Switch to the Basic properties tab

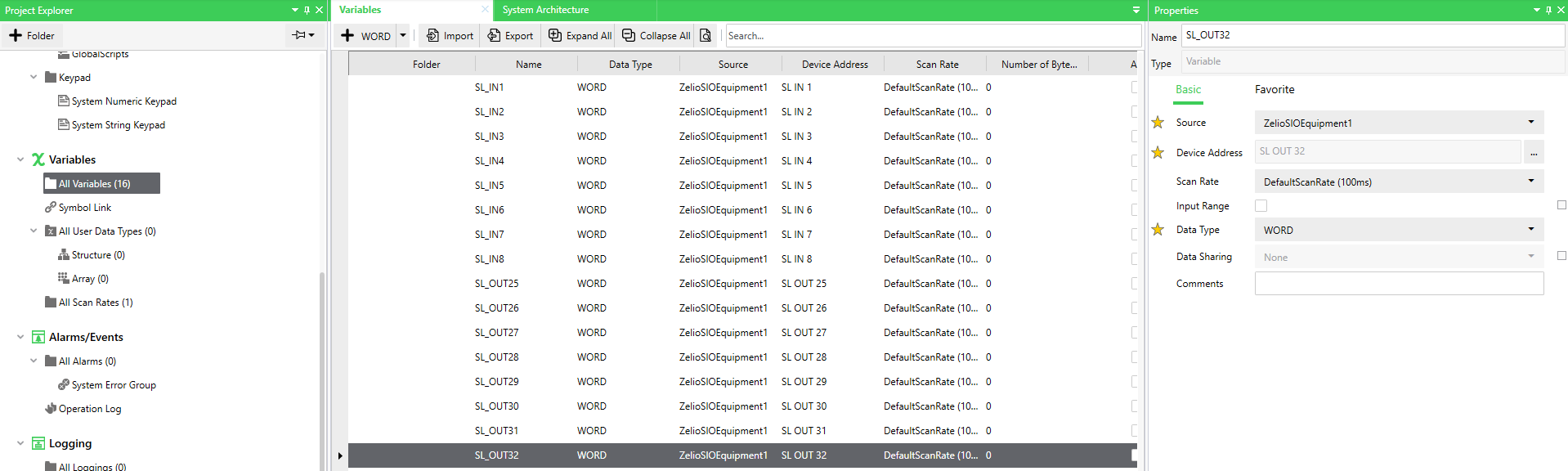pos(1188,90)
